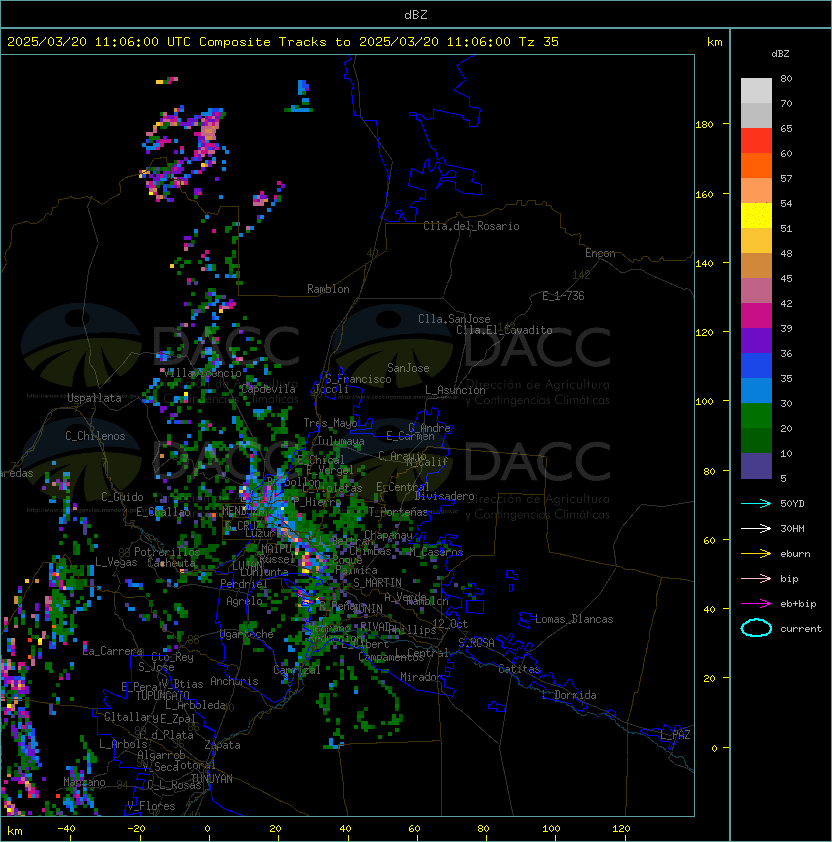
Task: Click the '-40' tick on the horizontal km axis
Action: (x=66, y=828)
